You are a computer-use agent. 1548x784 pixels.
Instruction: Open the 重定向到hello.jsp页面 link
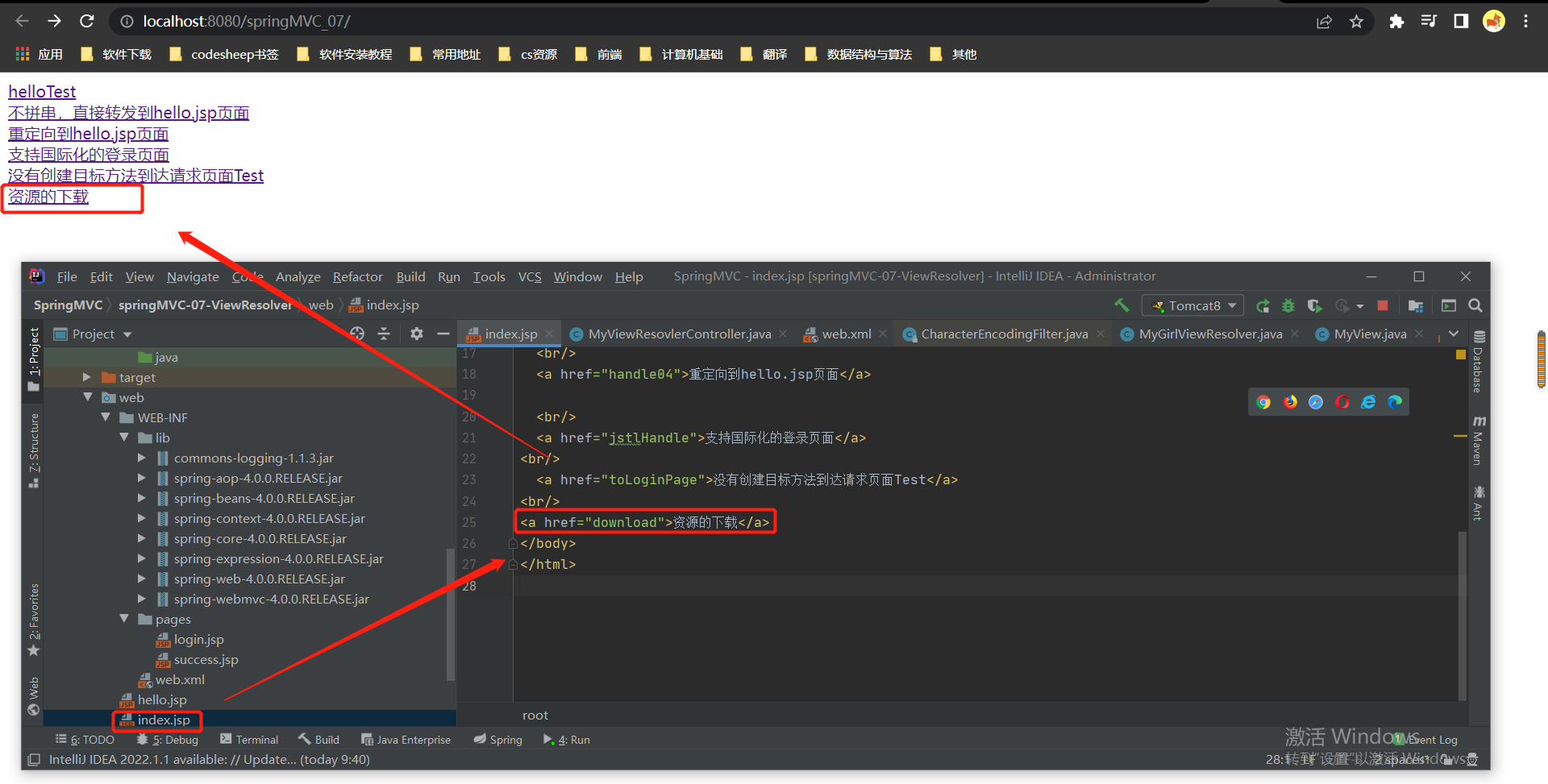pos(89,134)
